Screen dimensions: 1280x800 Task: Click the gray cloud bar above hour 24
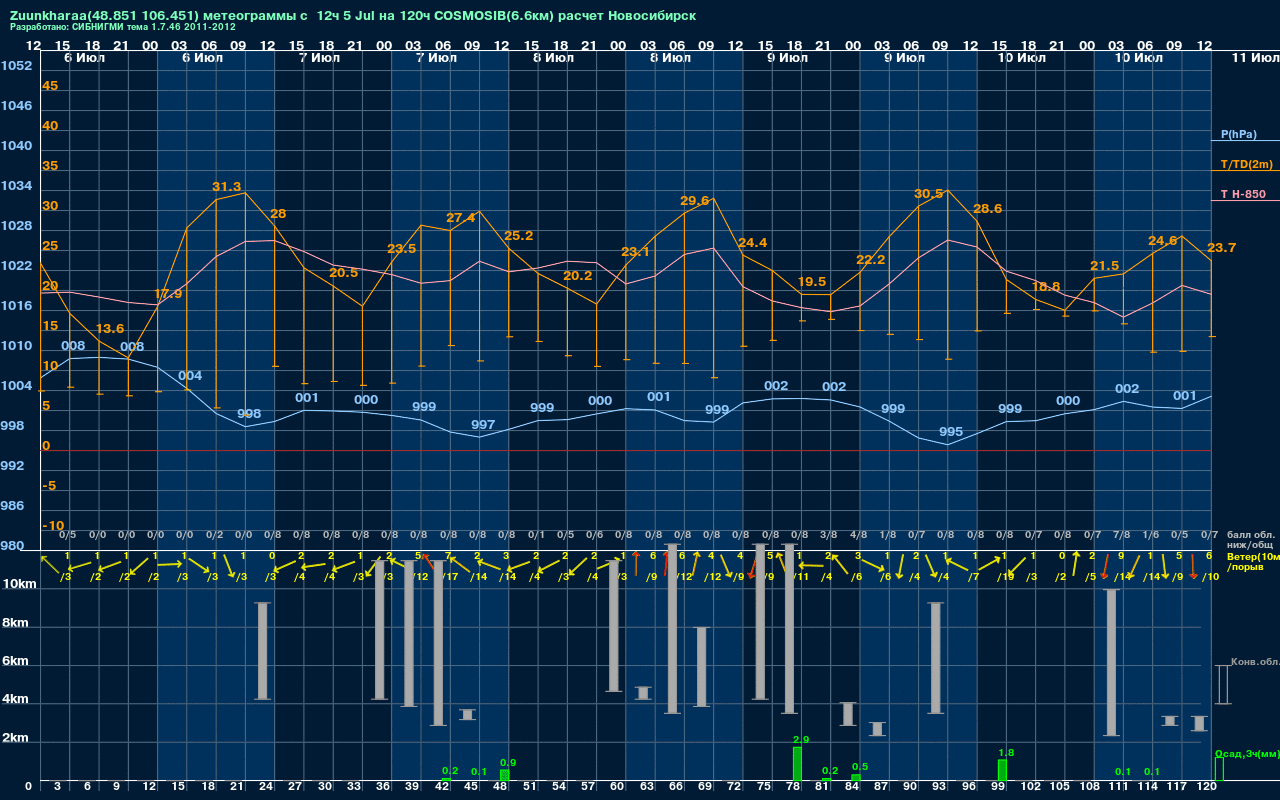coord(263,651)
